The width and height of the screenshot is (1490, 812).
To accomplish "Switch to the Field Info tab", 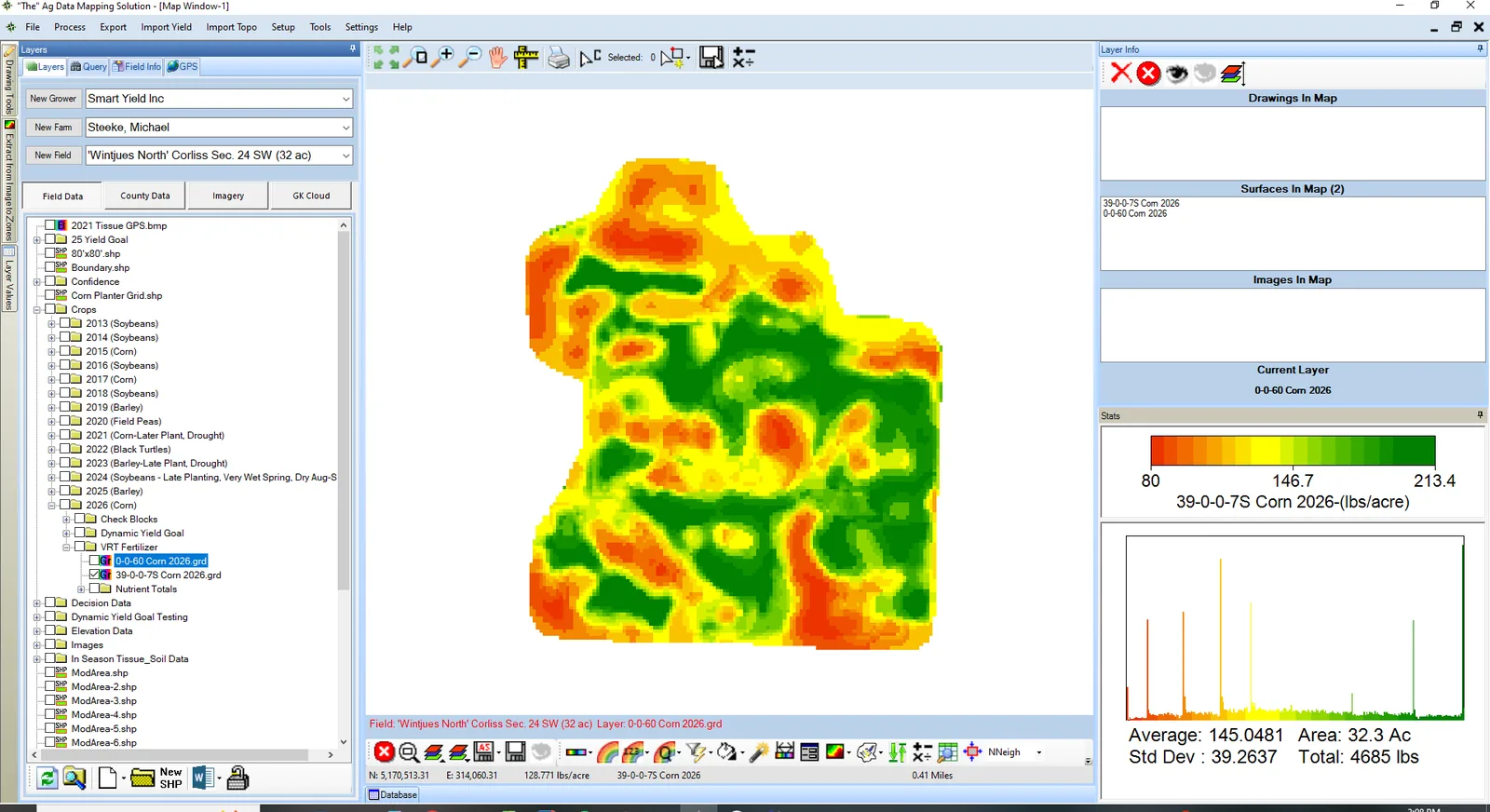I will (x=137, y=66).
